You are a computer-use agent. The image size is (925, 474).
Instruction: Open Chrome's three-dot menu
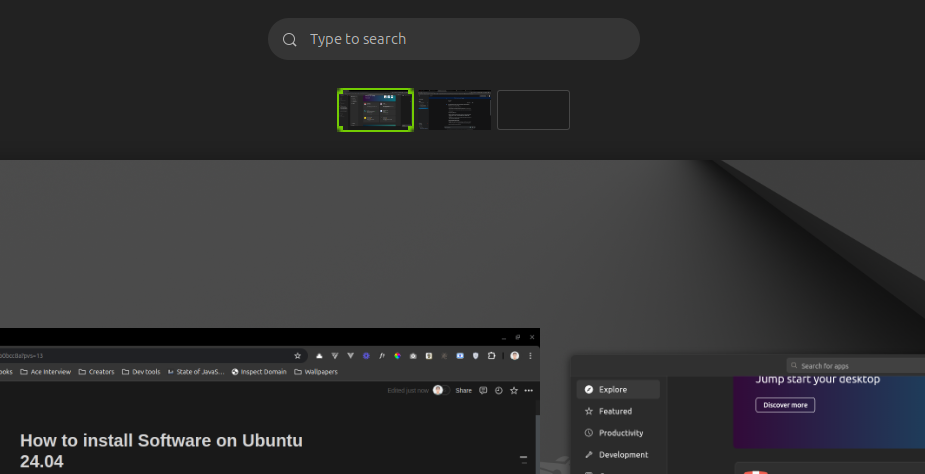530,356
